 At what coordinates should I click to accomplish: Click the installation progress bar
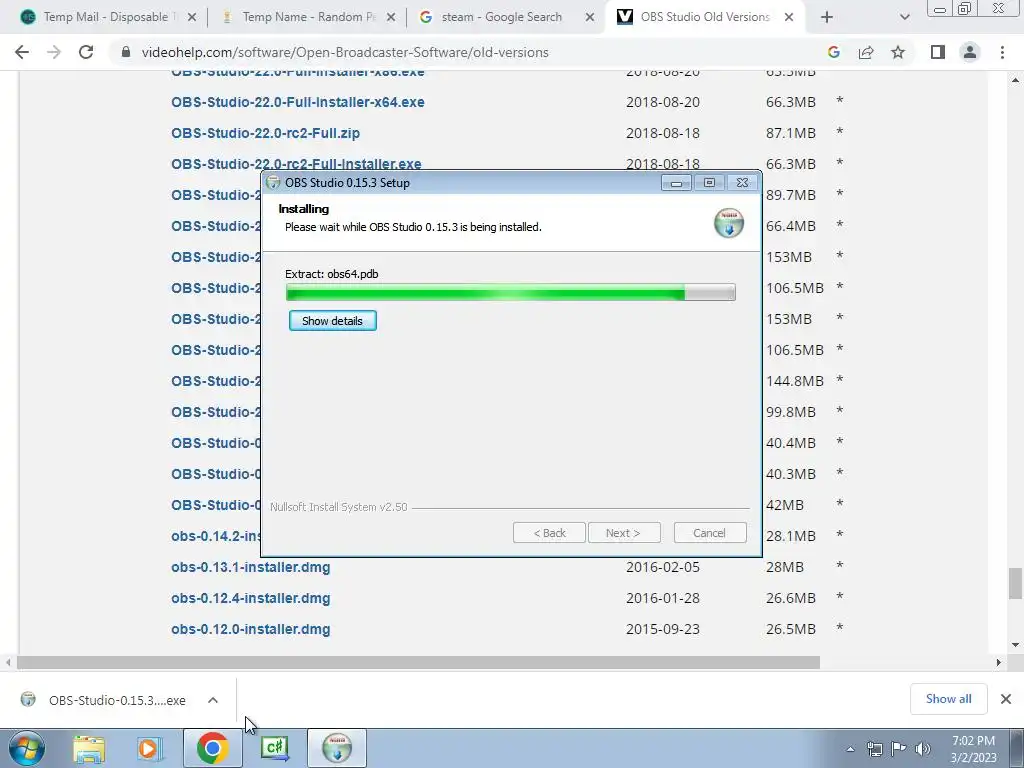[x=511, y=293]
